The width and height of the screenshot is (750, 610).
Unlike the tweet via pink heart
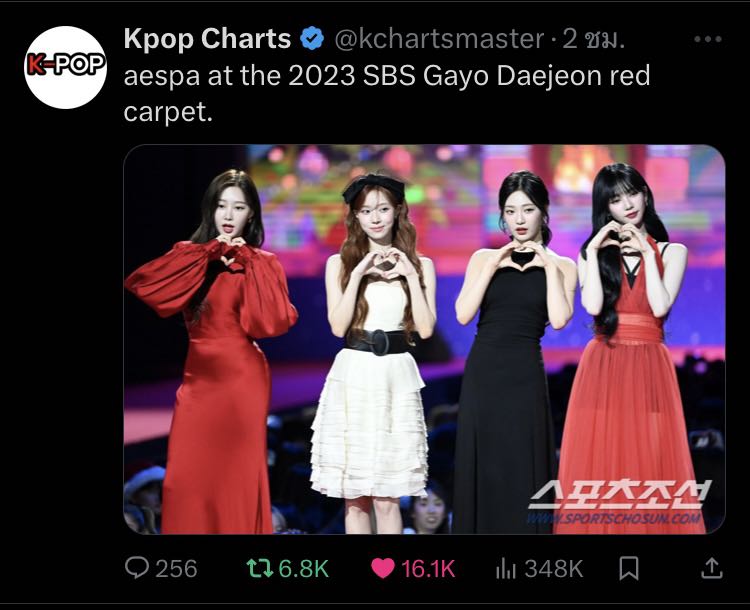[383, 568]
